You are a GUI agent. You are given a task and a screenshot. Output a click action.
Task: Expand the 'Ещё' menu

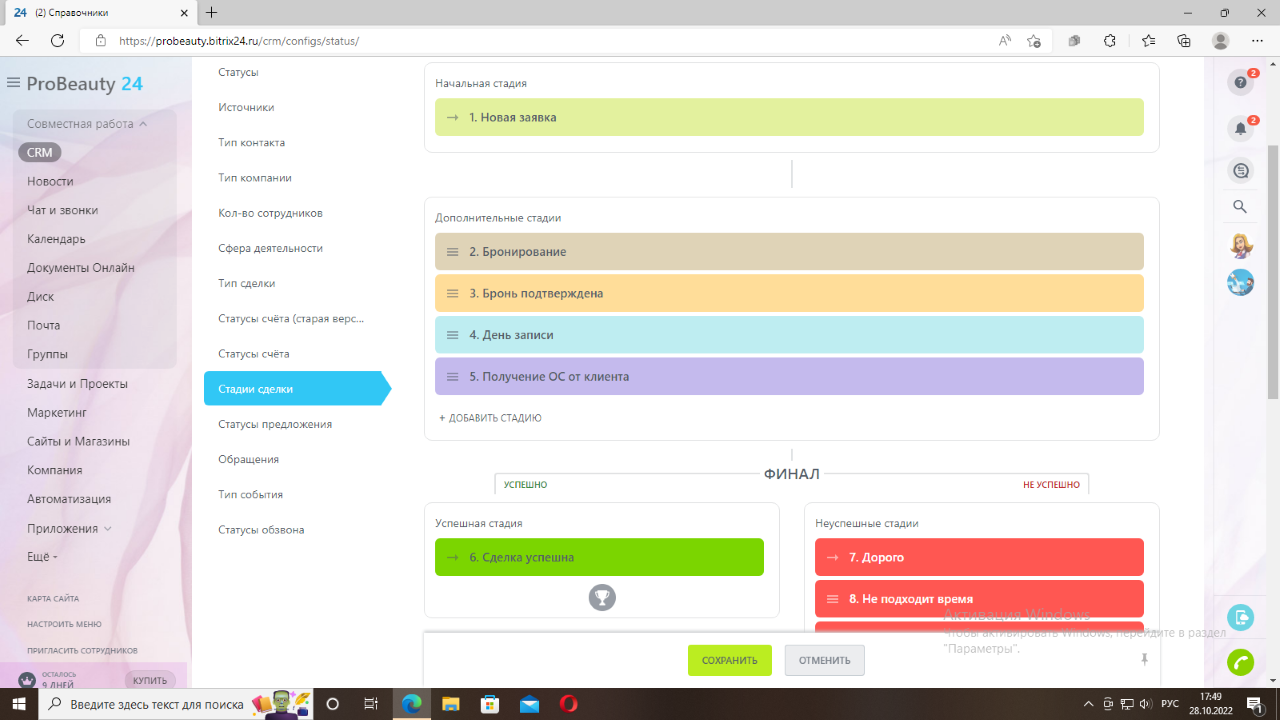pos(42,556)
